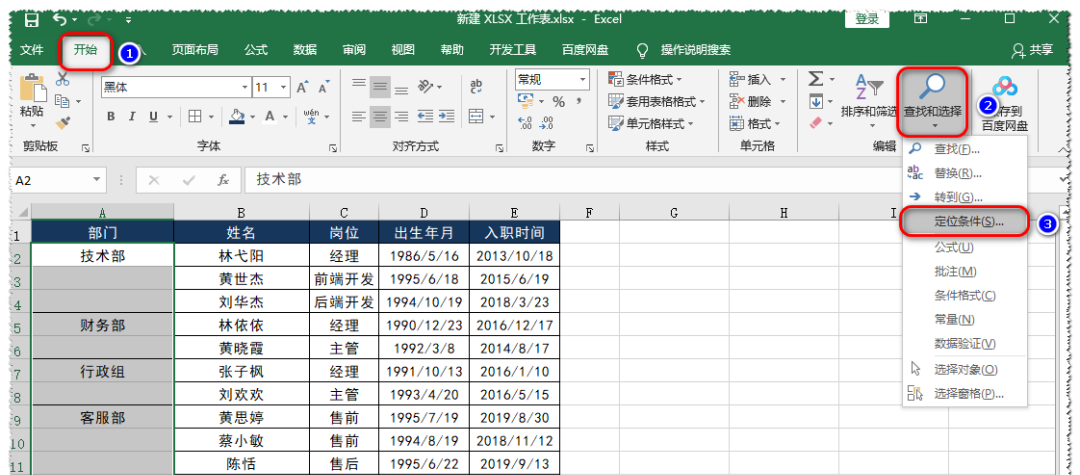Select cell containing 林依依
The image size is (1080, 475).
tap(241, 325)
